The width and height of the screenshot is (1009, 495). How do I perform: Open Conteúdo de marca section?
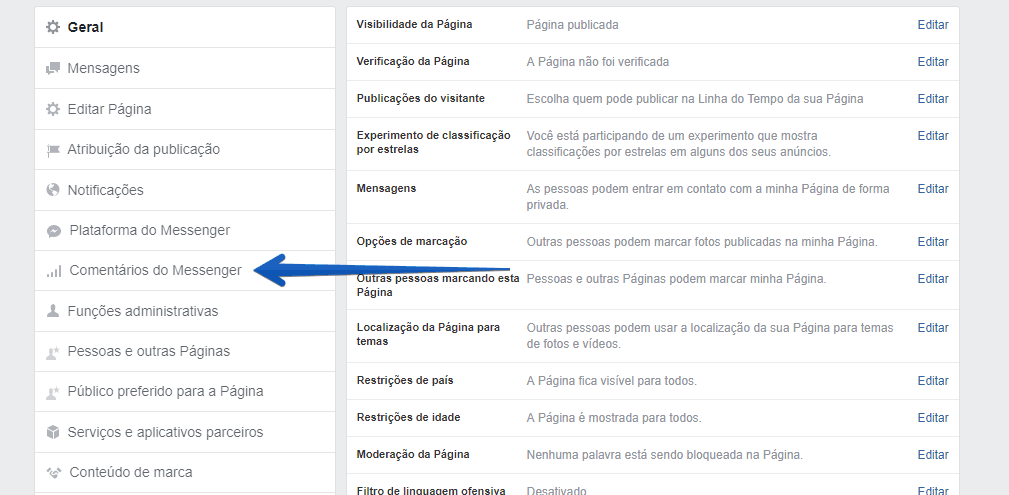click(185, 472)
